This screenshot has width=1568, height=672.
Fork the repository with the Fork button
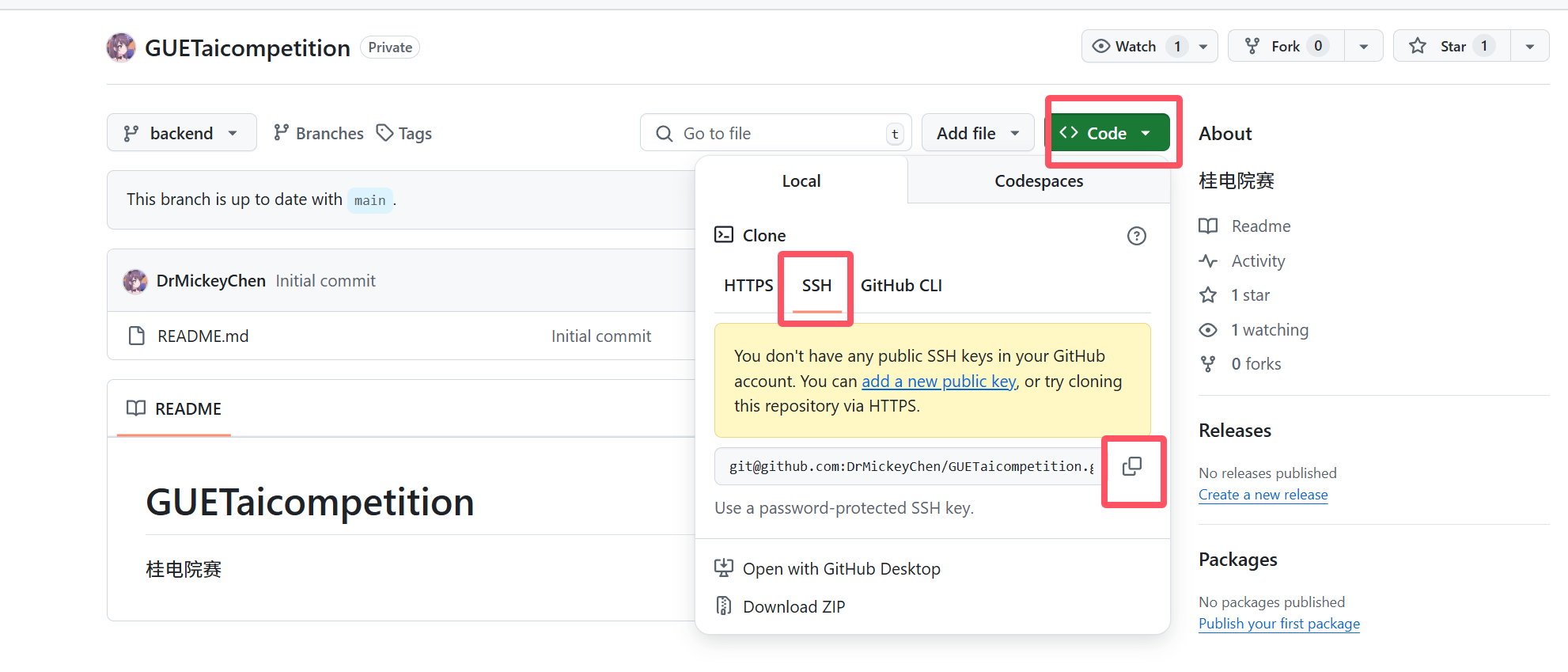1286,47
